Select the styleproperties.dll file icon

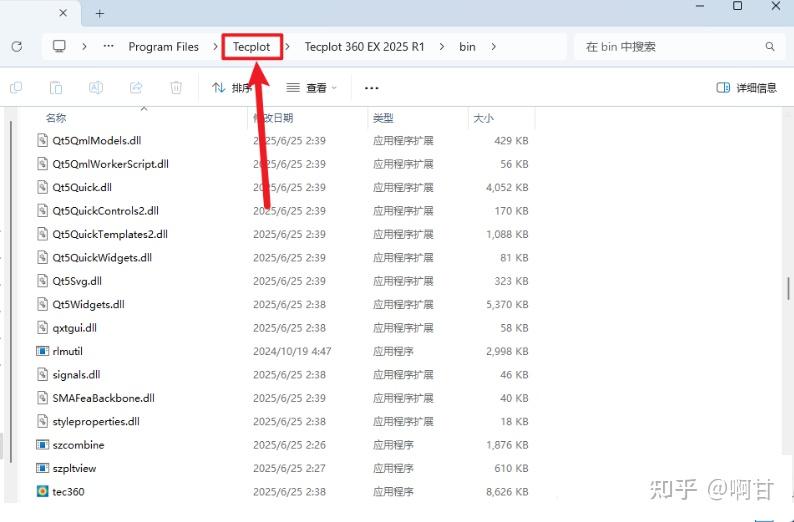43,421
